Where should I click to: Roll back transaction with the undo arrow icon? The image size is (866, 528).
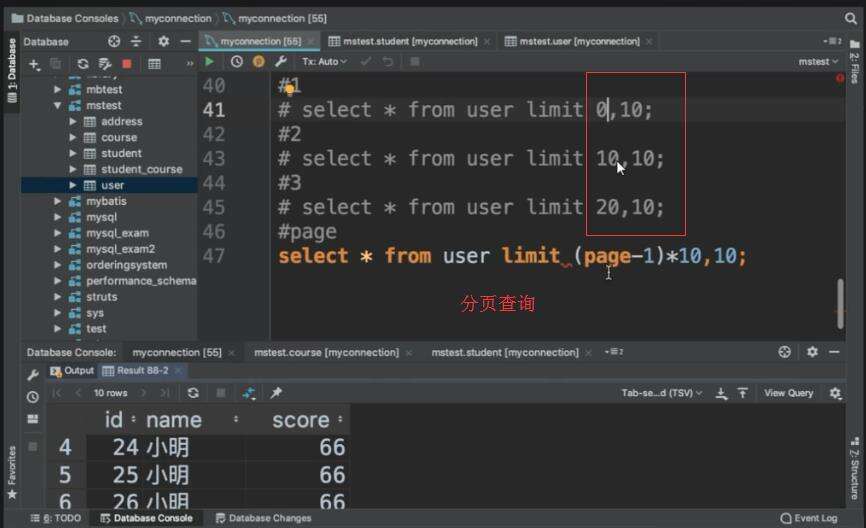point(388,62)
